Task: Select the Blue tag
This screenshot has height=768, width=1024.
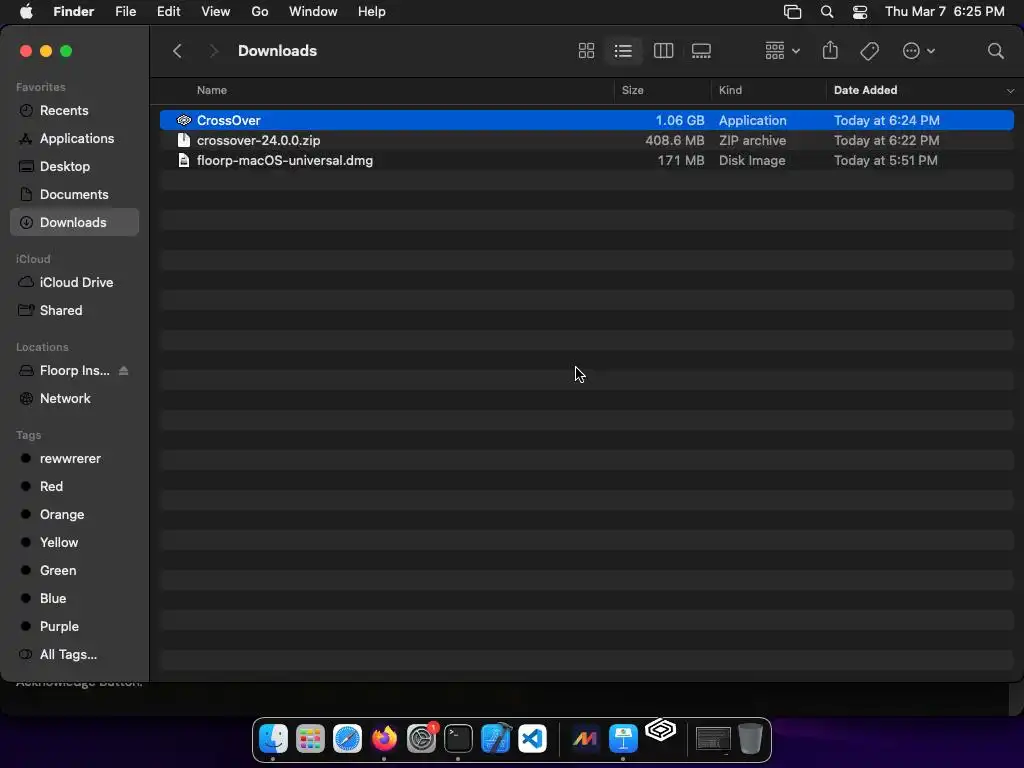Action: [74, 598]
